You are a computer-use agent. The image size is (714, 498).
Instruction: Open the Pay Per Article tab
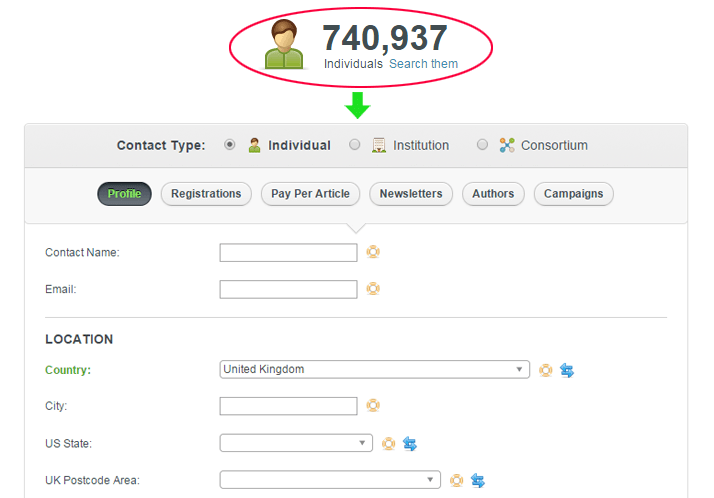(x=311, y=194)
